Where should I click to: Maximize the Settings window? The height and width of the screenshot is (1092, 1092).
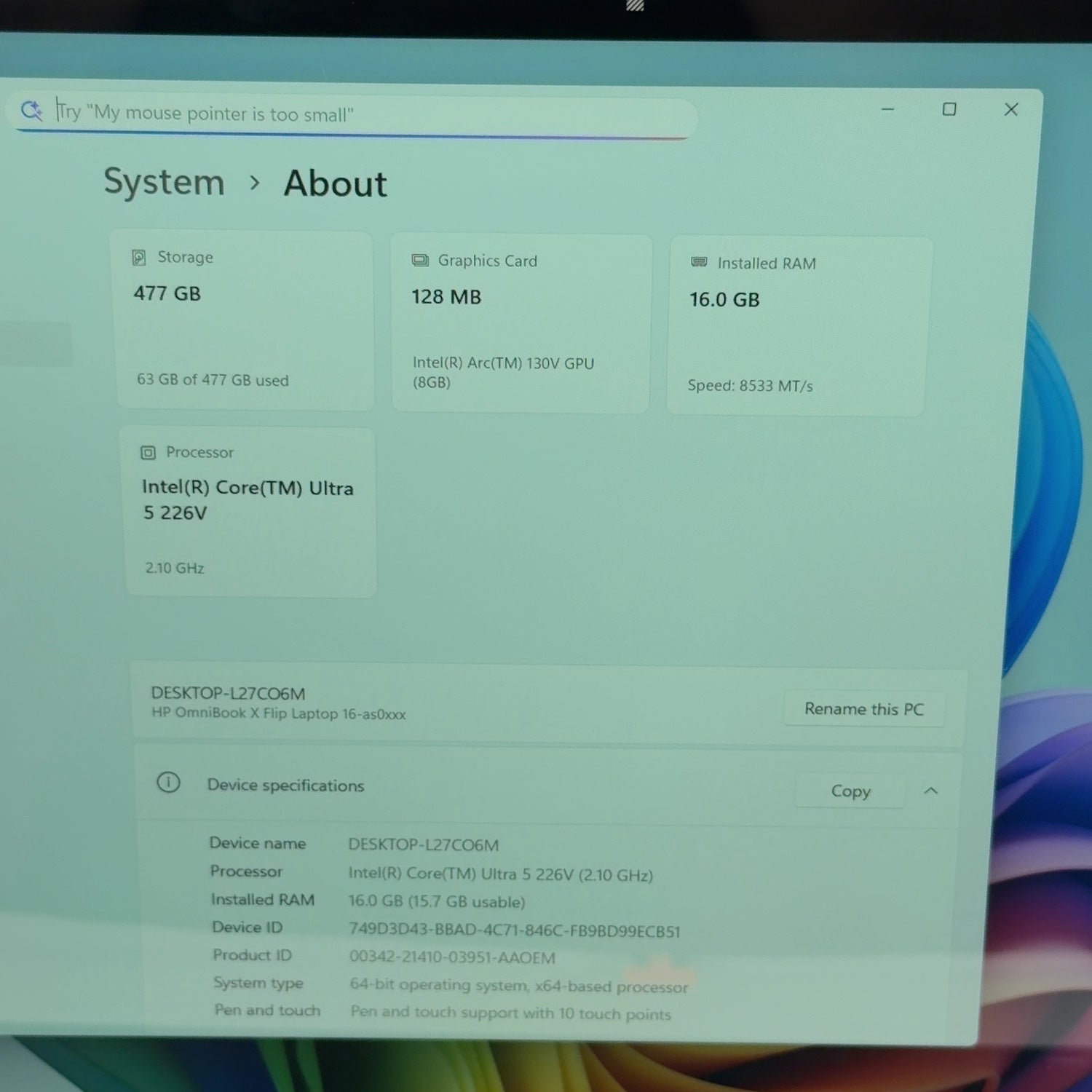tap(949, 109)
